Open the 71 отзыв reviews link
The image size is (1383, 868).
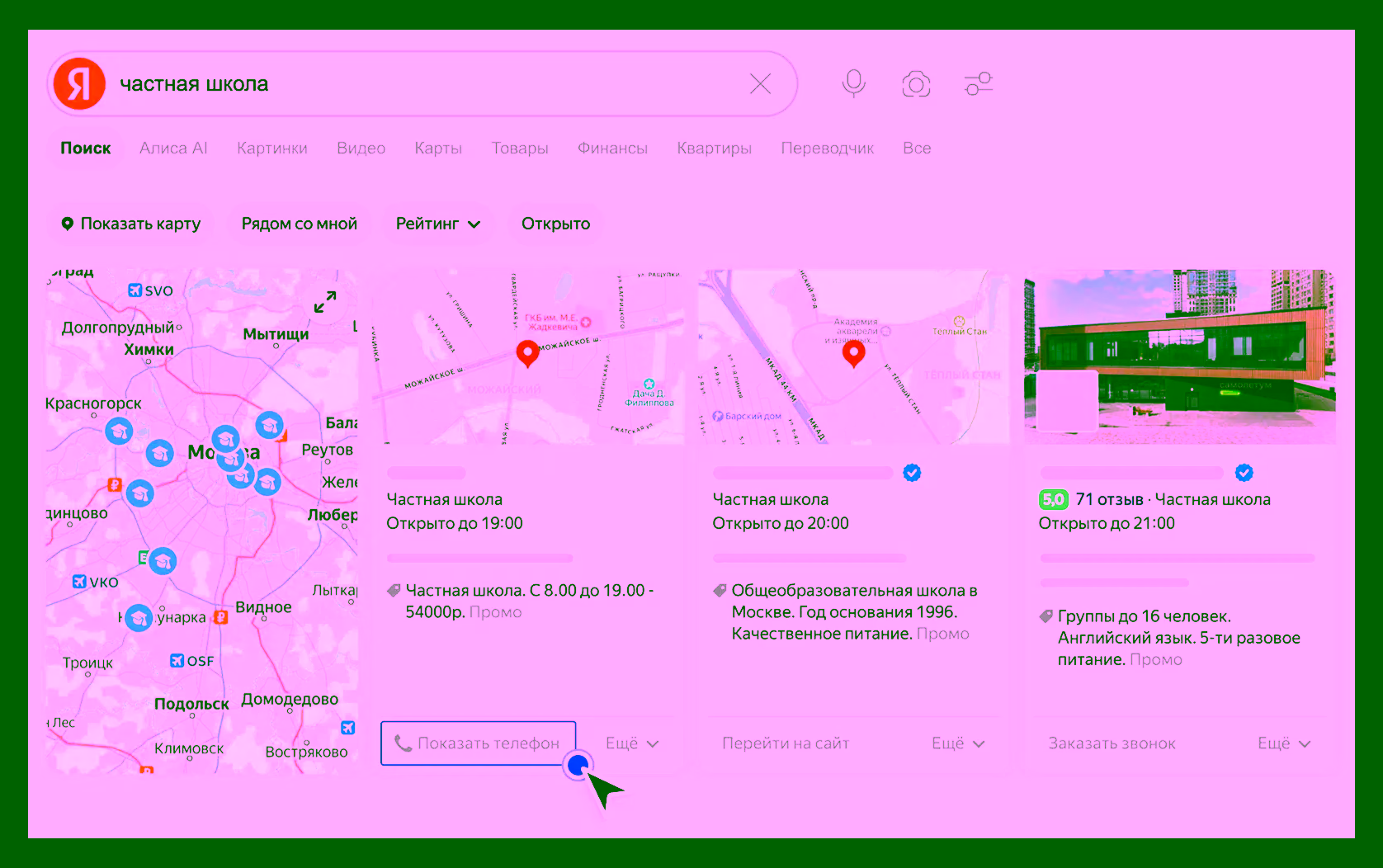(x=1109, y=499)
